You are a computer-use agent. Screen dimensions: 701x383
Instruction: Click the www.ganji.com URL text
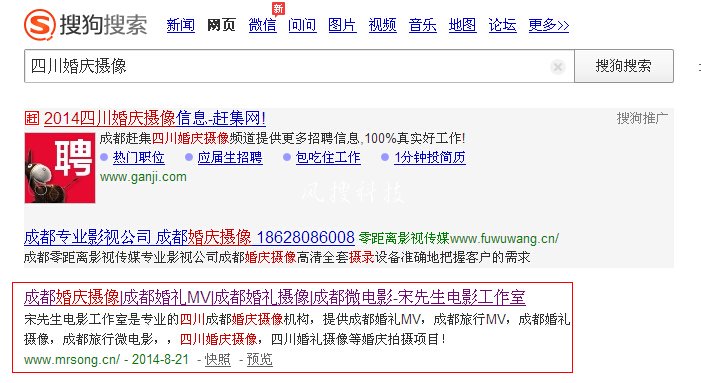tap(143, 177)
